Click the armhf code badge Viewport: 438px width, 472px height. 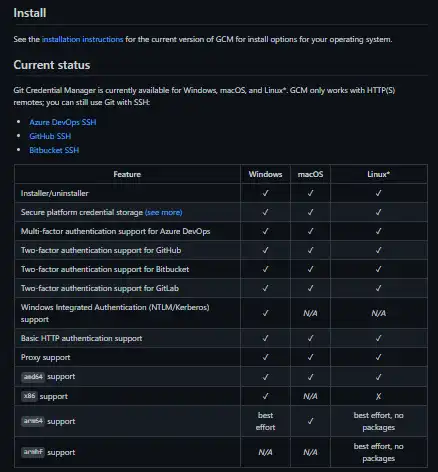(33, 452)
